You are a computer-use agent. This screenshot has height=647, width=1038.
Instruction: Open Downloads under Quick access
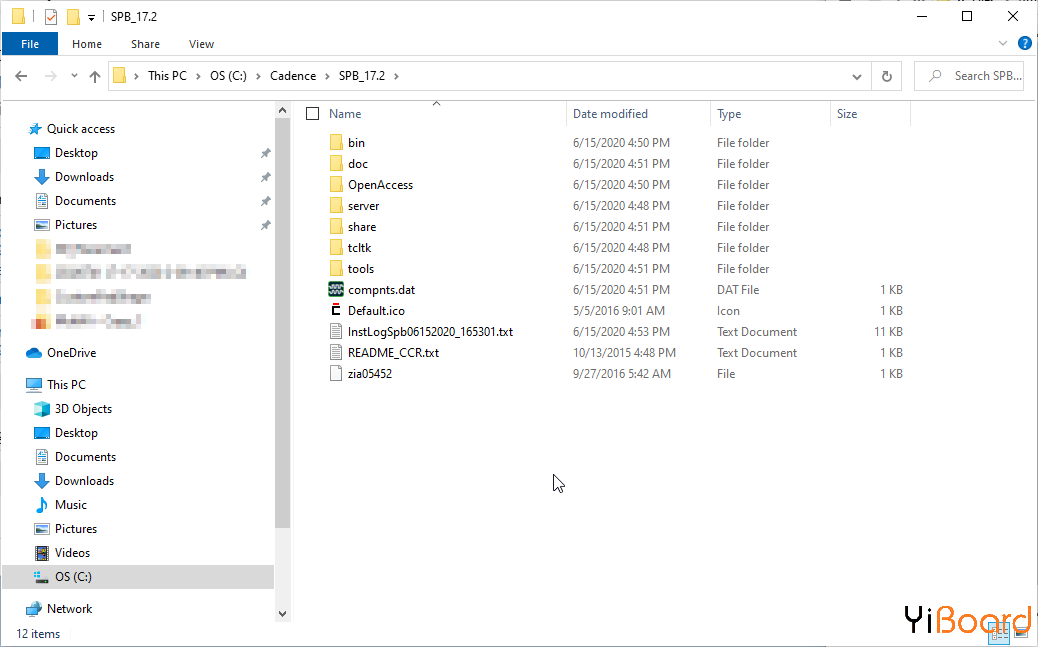point(74,177)
